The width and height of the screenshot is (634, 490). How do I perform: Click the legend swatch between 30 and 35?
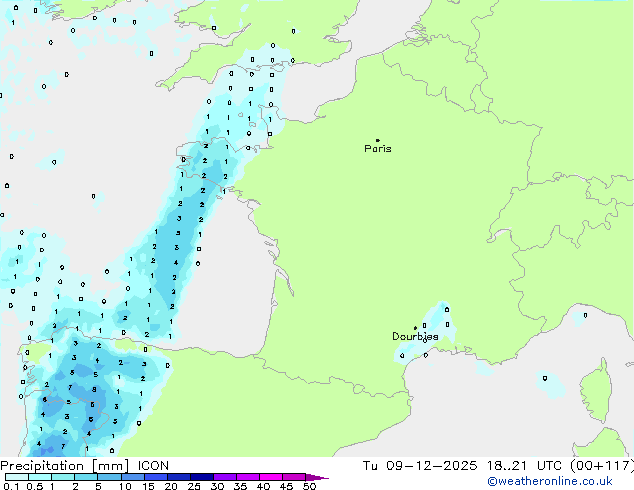224,477
